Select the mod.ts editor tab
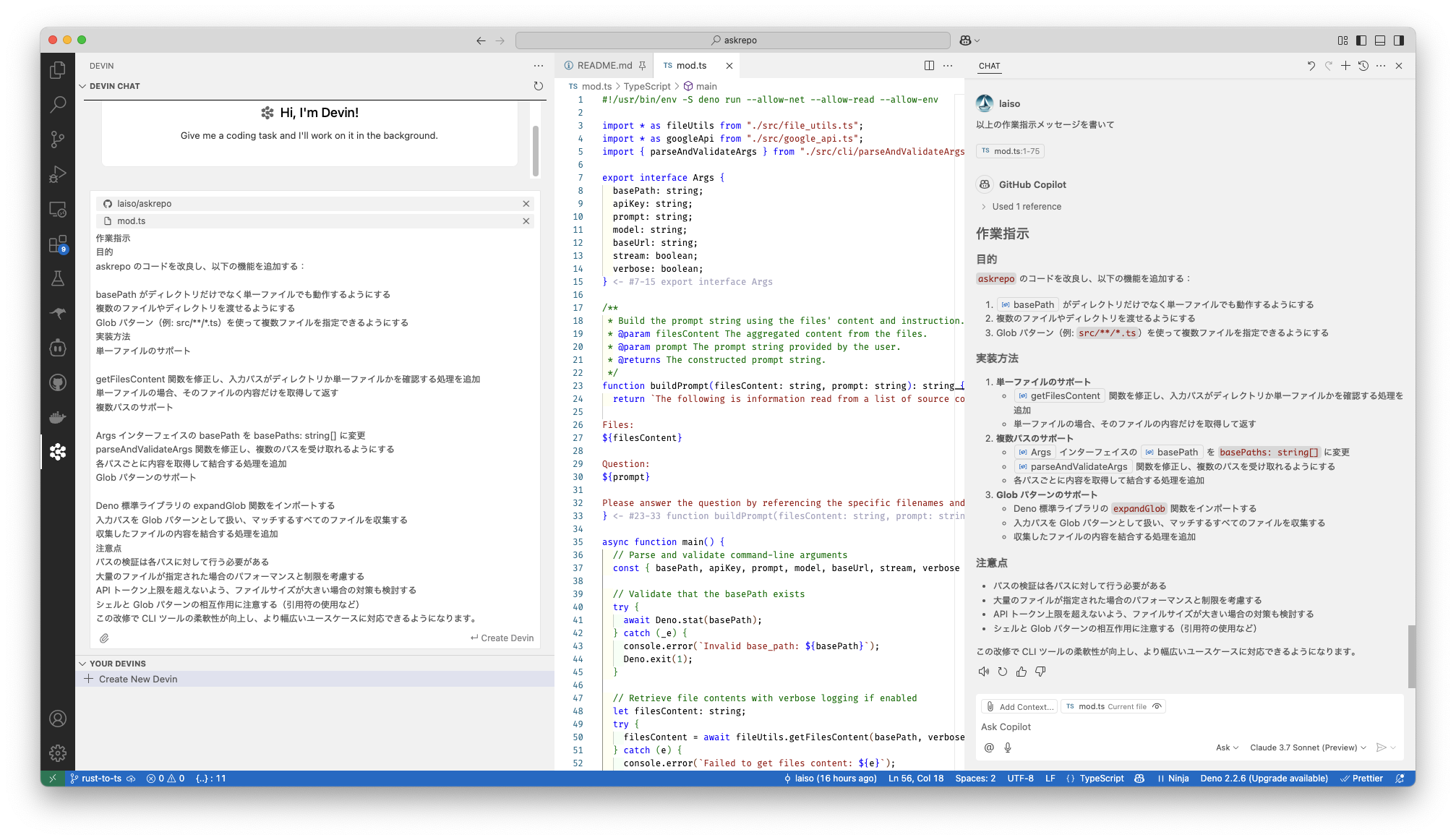 tap(690, 66)
